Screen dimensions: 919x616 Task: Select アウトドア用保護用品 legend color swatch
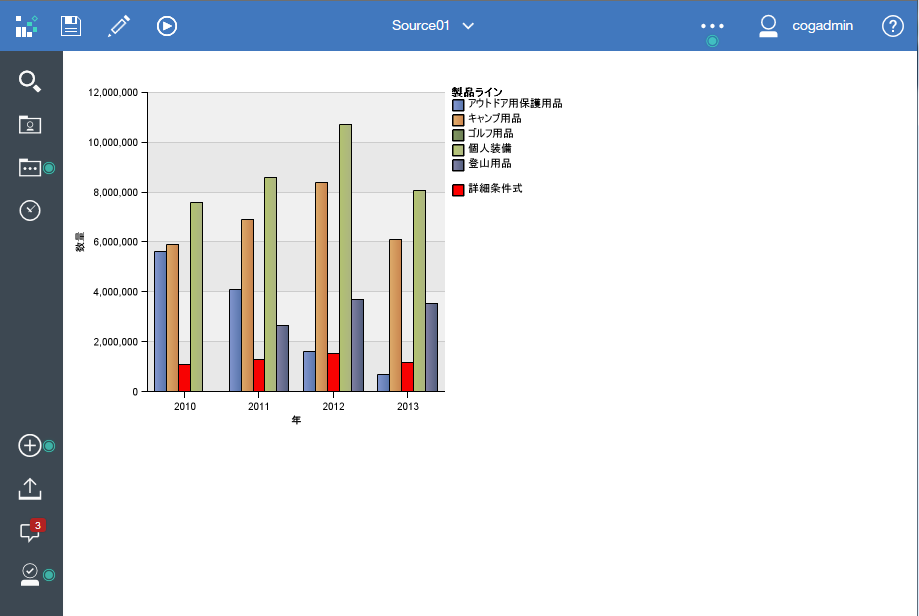point(458,105)
